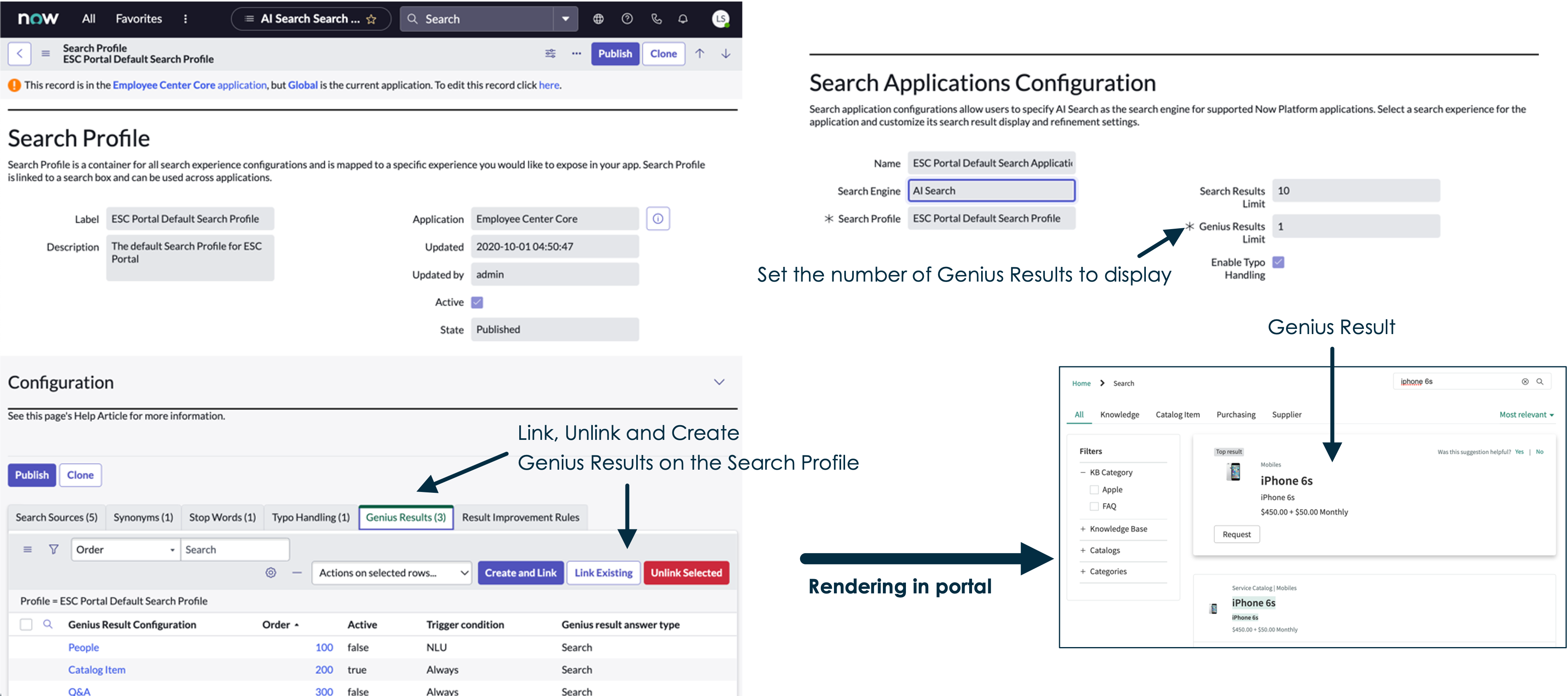Open the LS user avatar menu
The width and height of the screenshot is (1568, 696).
click(x=721, y=19)
